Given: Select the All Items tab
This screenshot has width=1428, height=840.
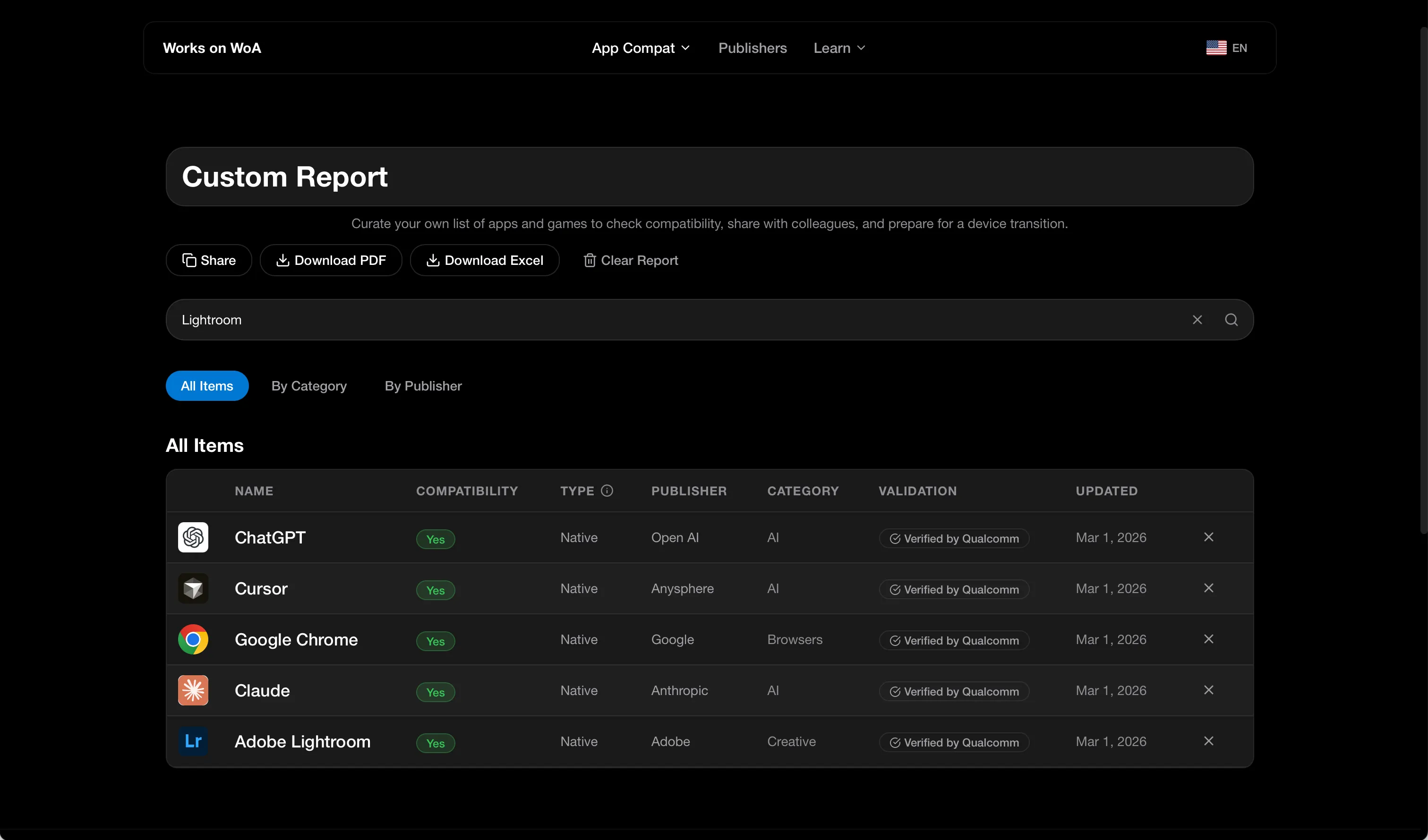Looking at the screenshot, I should coord(207,386).
